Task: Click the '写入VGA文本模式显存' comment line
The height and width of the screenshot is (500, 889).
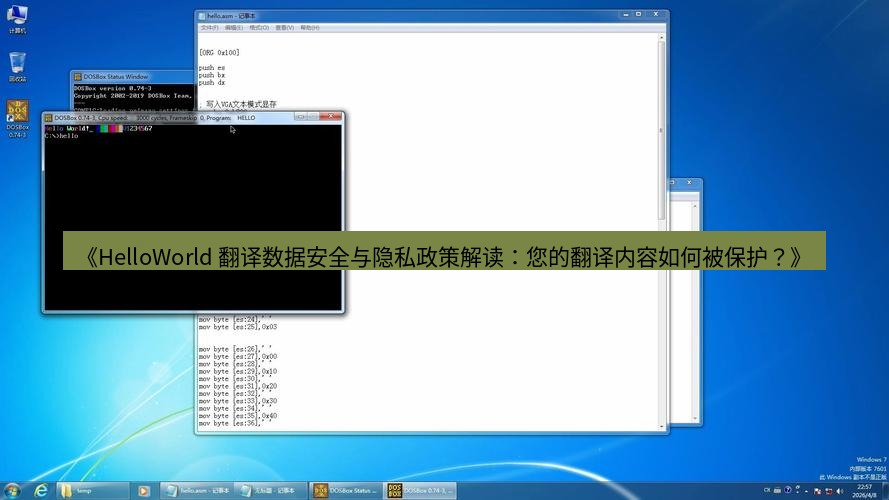Action: [238, 104]
